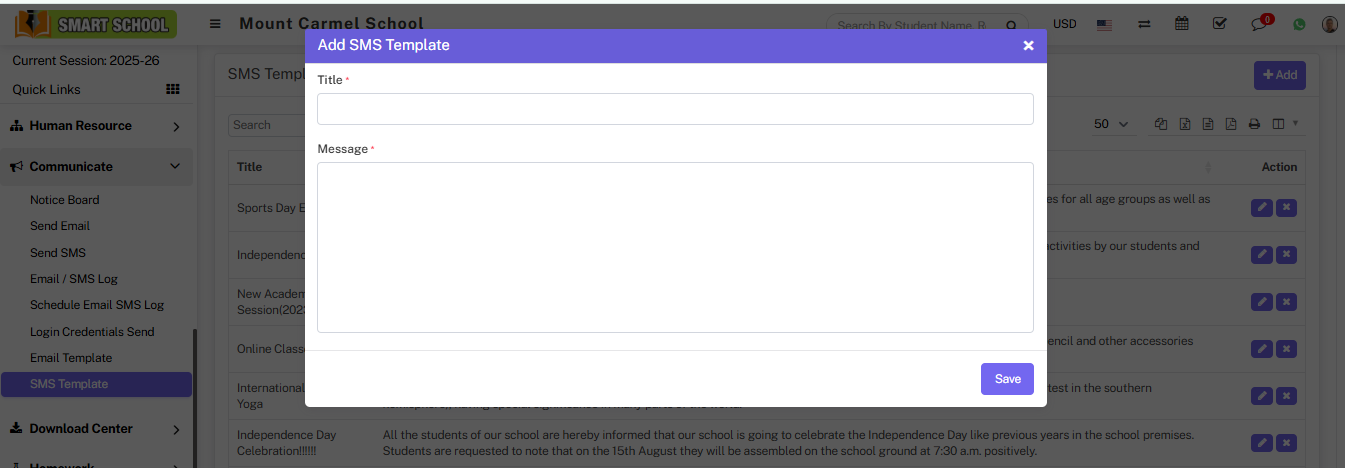Click the WhatsApp icon
This screenshot has width=1345, height=468.
pos(1299,24)
